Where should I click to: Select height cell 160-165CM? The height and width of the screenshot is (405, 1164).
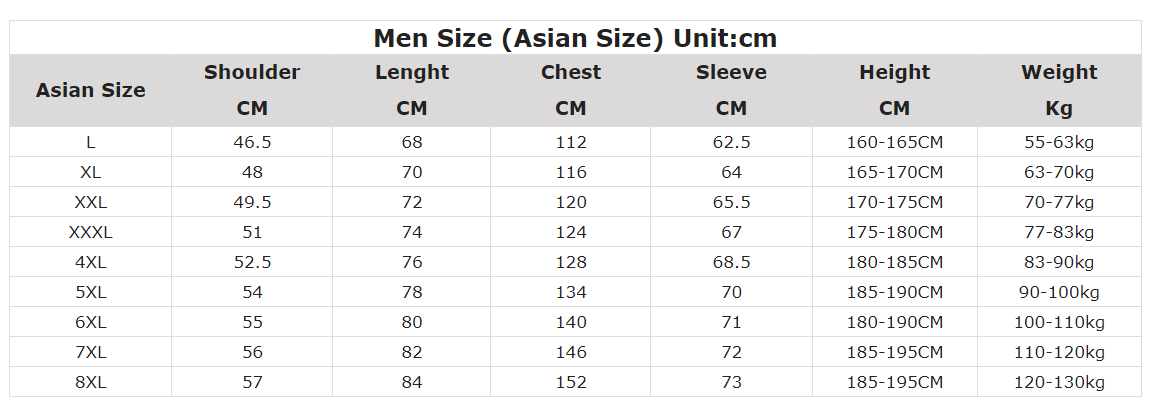coord(895,142)
